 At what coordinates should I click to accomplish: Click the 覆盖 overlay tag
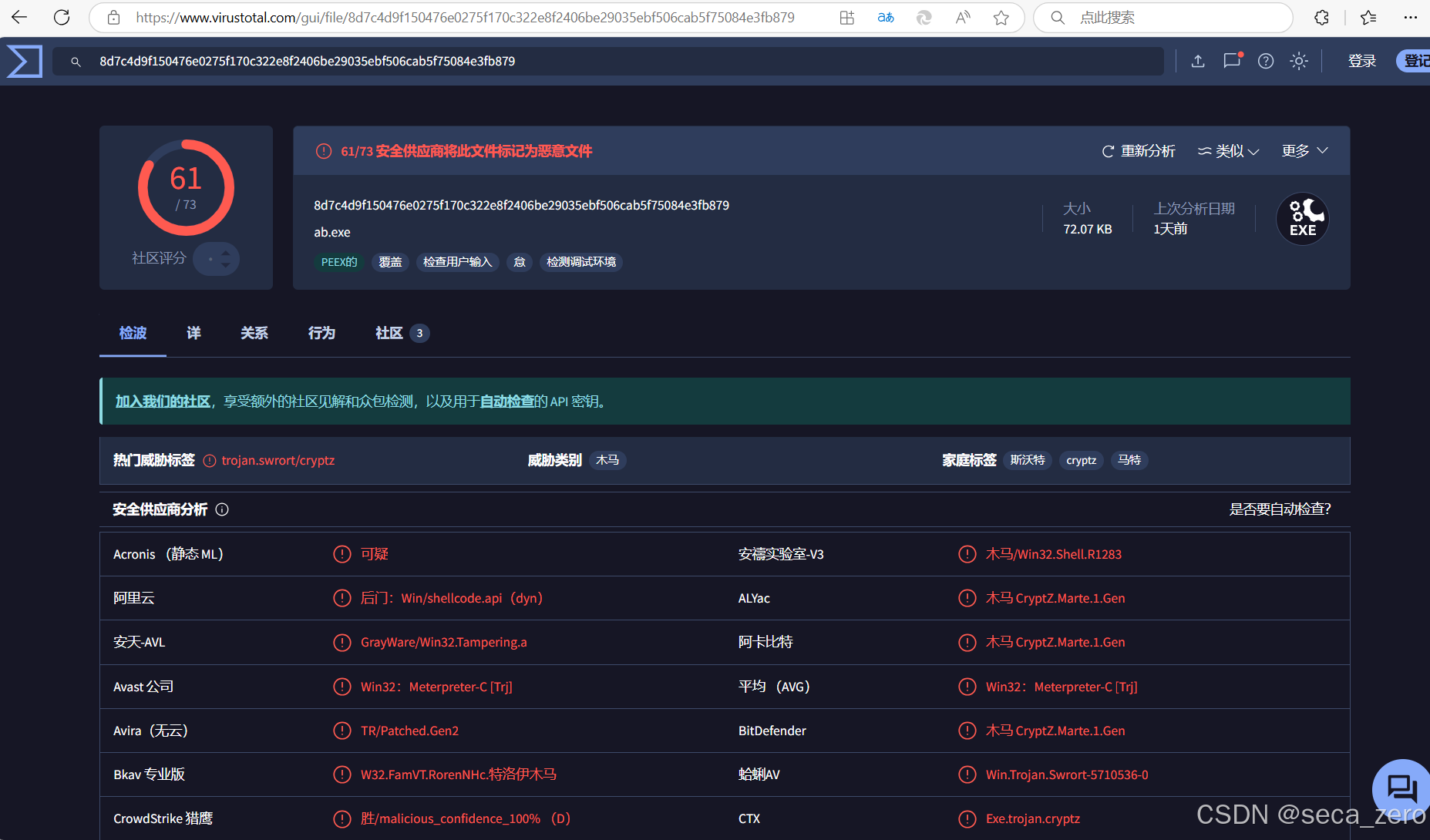pyautogui.click(x=390, y=262)
